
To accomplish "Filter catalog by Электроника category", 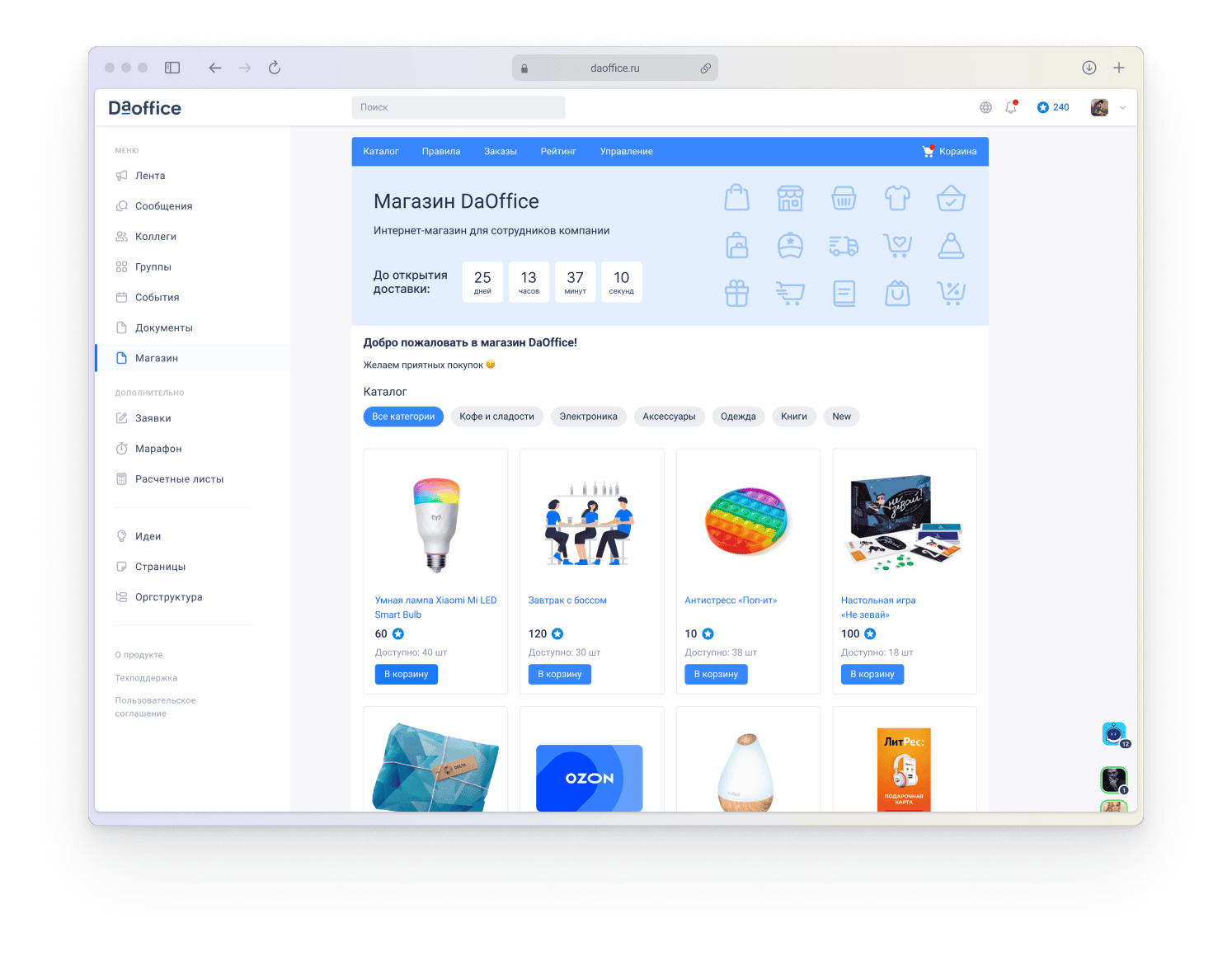I will (x=588, y=417).
